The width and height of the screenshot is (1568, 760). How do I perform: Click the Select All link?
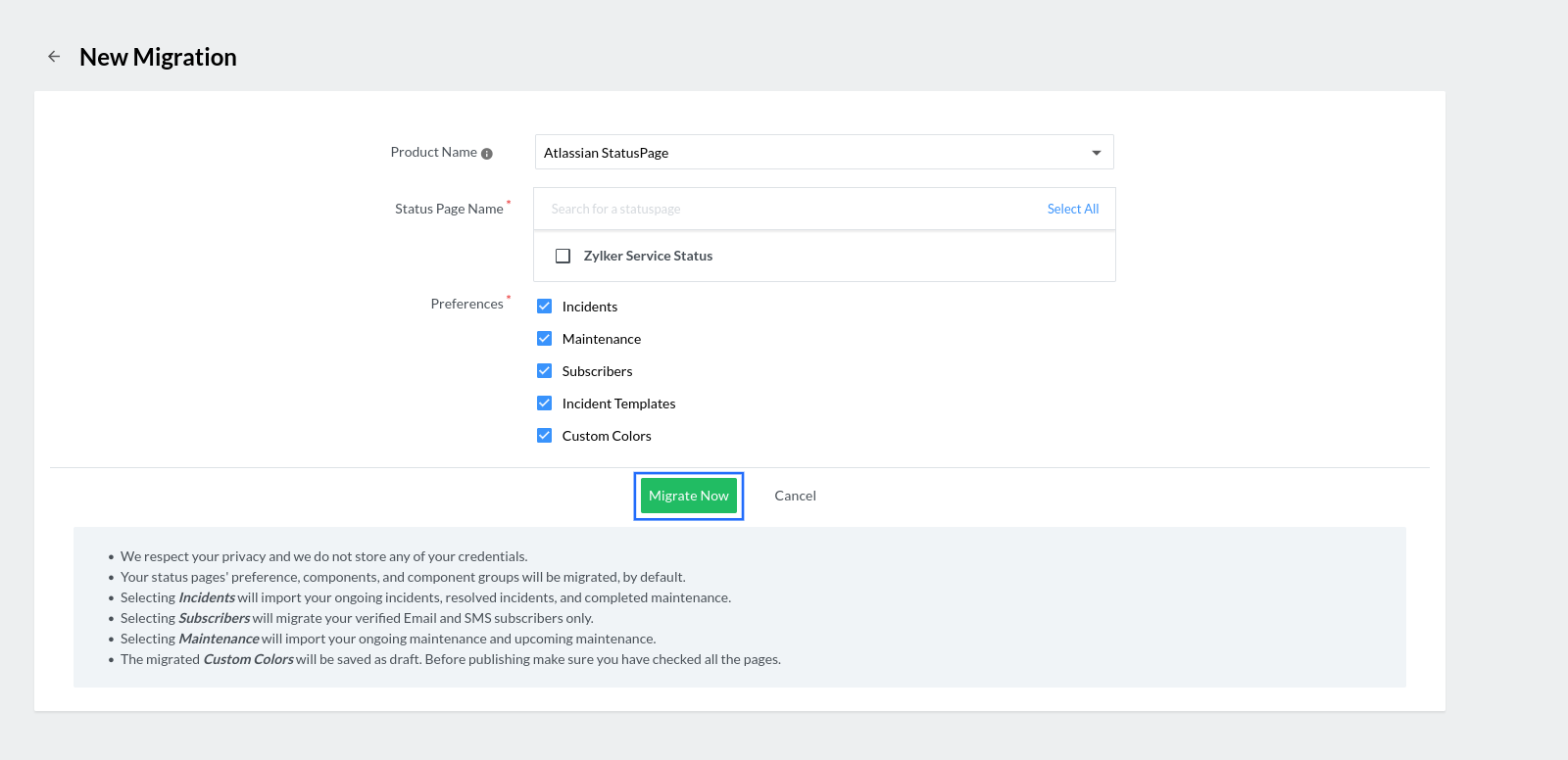[x=1072, y=210]
